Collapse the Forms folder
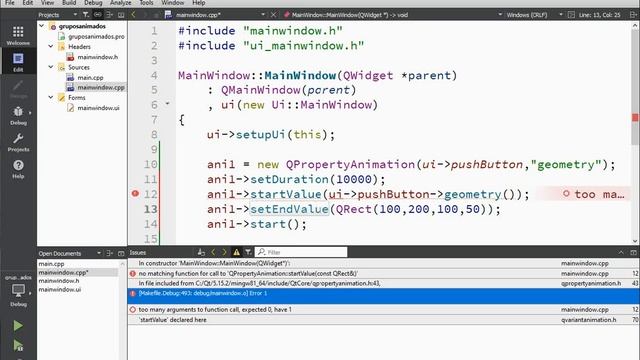640x360 pixels. [x=51, y=98]
